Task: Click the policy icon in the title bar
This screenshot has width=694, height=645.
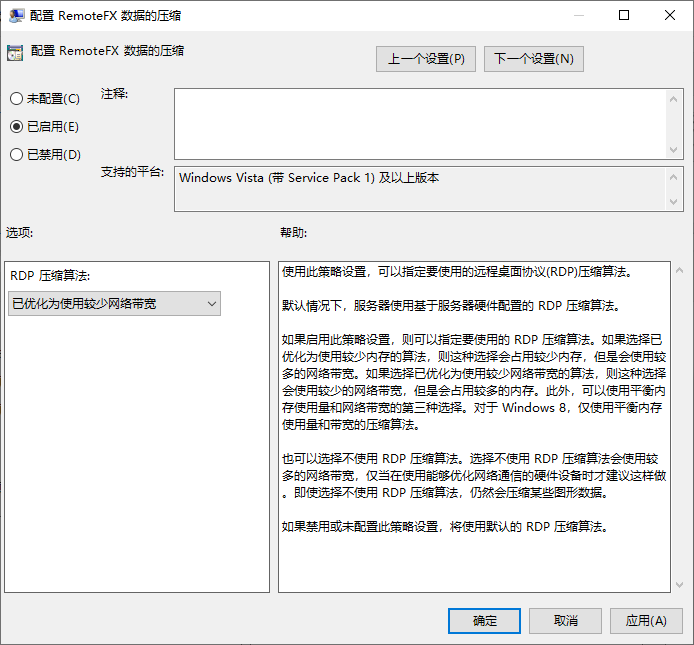Action: click(17, 16)
